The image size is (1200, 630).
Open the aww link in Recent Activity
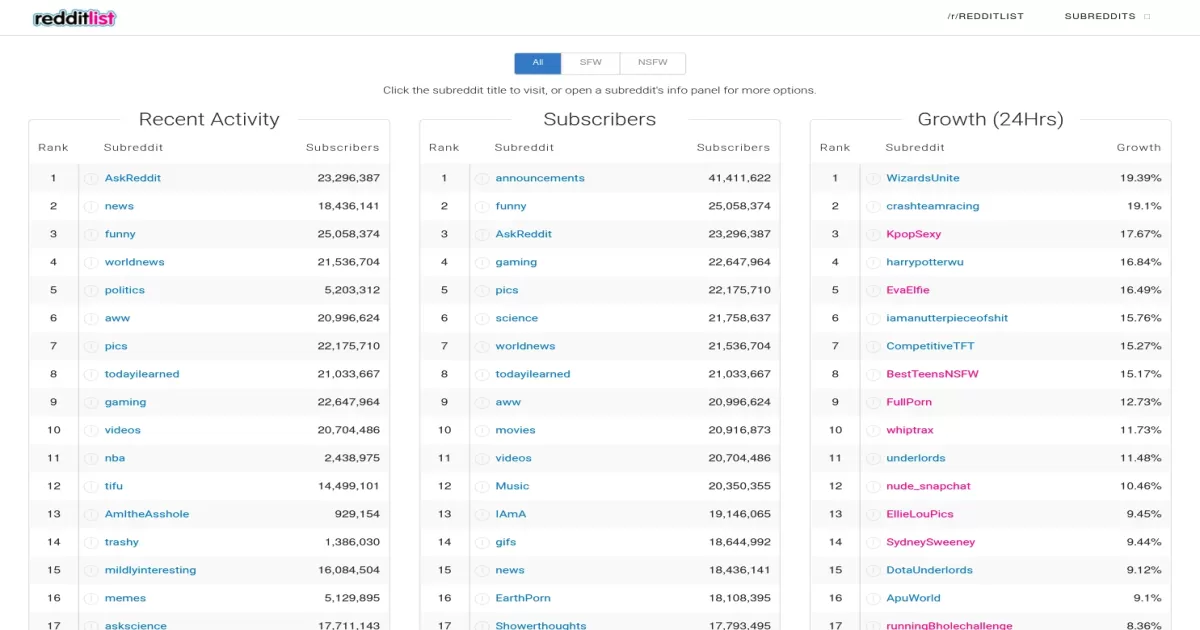click(117, 318)
